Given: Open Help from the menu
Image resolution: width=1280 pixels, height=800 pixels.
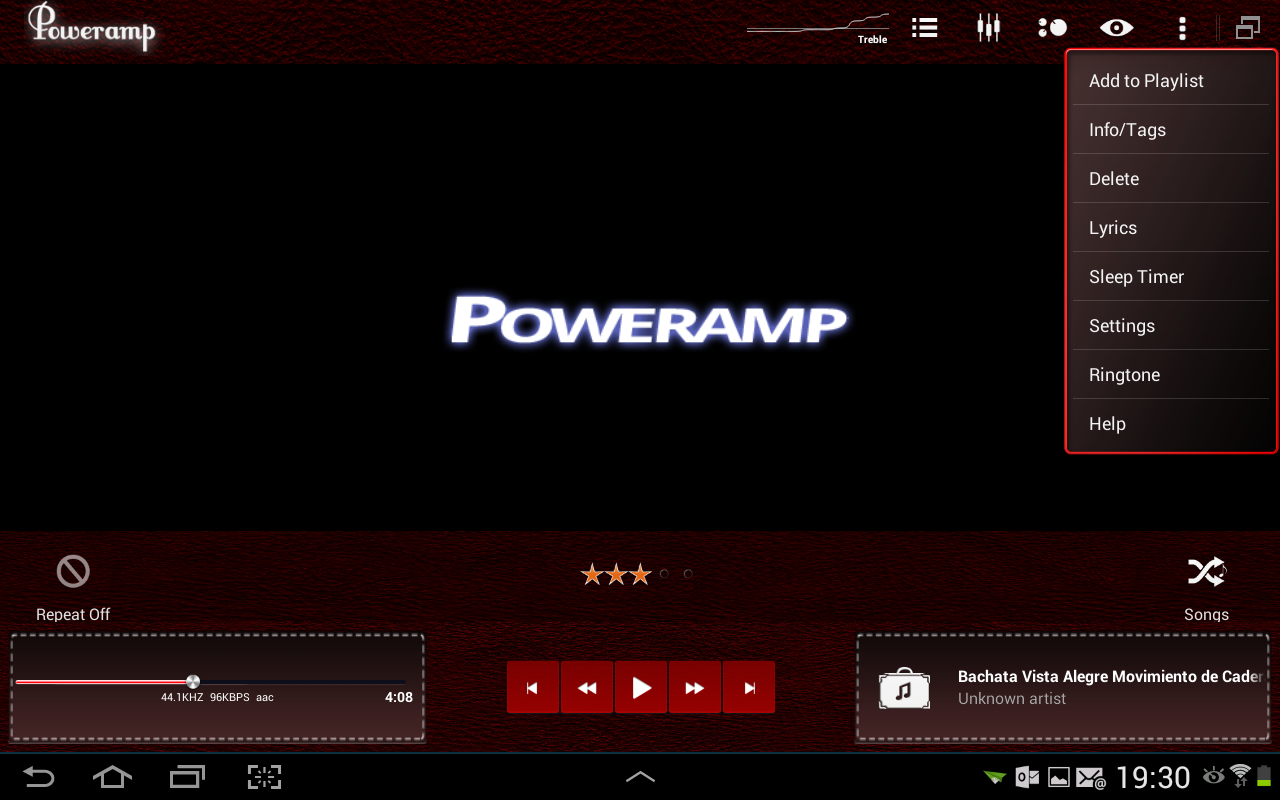Looking at the screenshot, I should 1171,424.
